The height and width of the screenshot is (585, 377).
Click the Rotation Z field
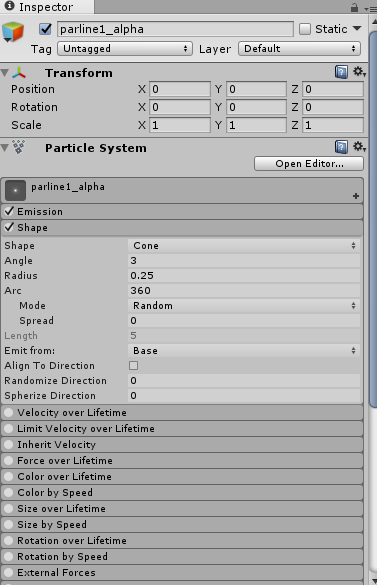[333, 107]
